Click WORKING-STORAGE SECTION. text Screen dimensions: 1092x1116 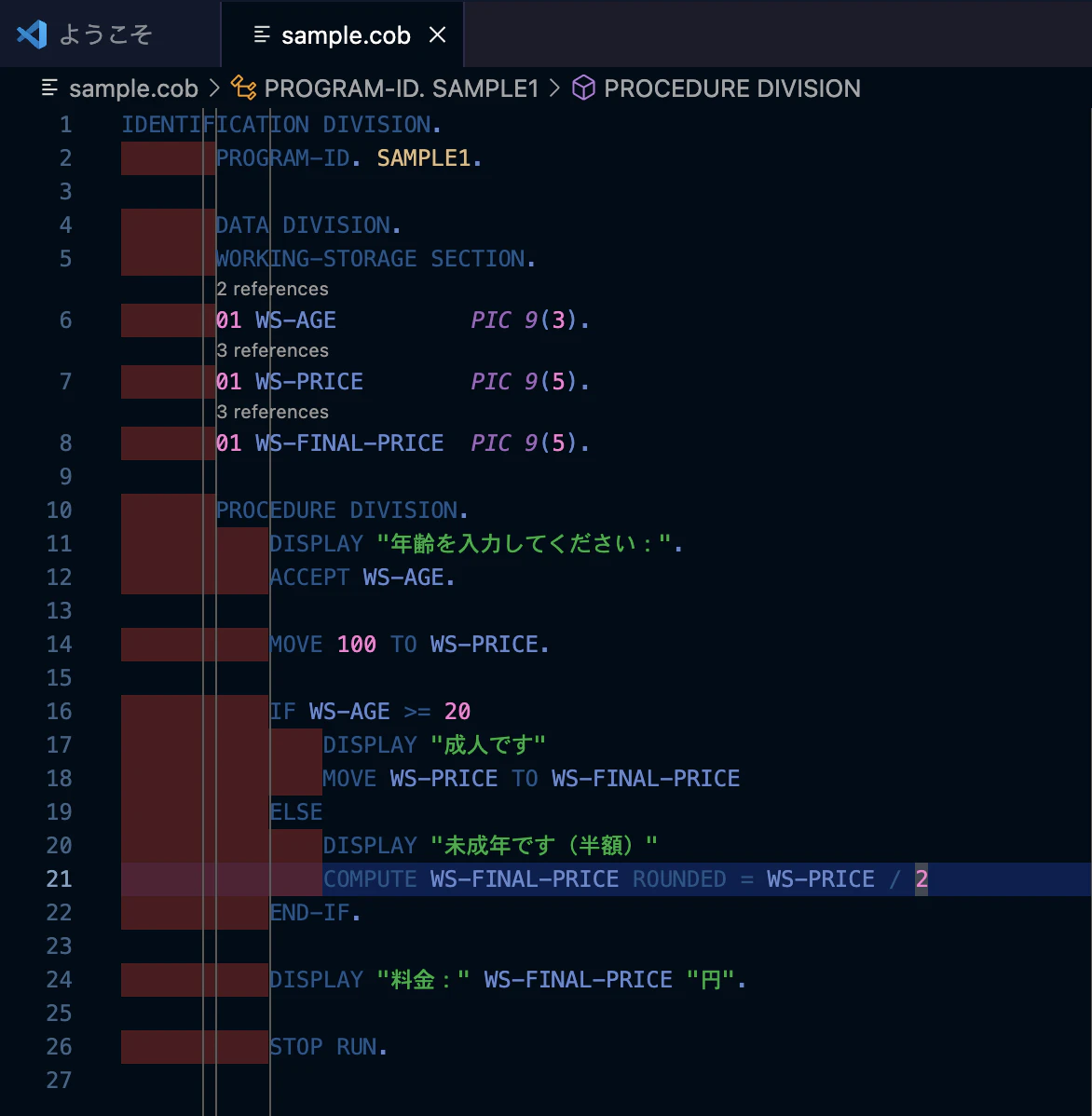[375, 258]
